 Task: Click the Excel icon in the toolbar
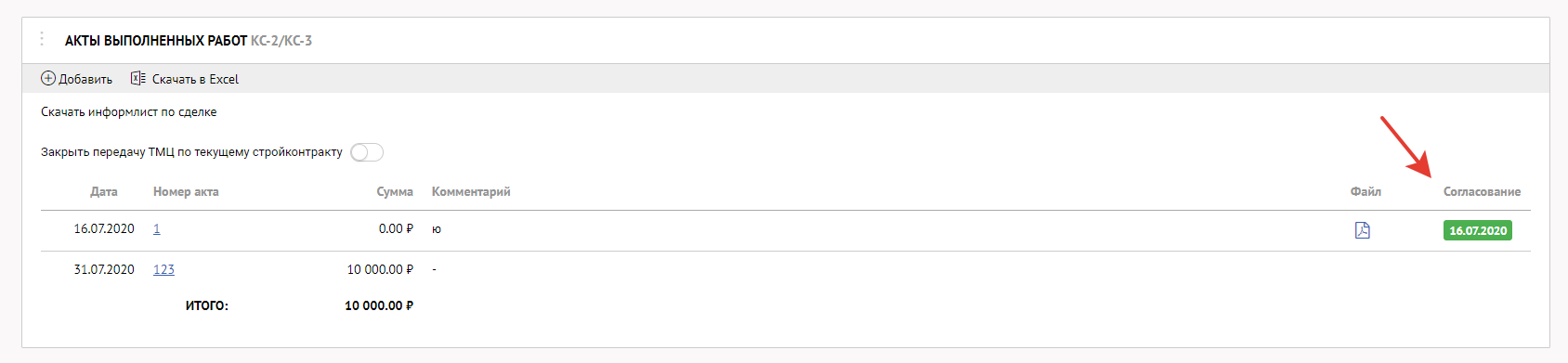(x=137, y=79)
